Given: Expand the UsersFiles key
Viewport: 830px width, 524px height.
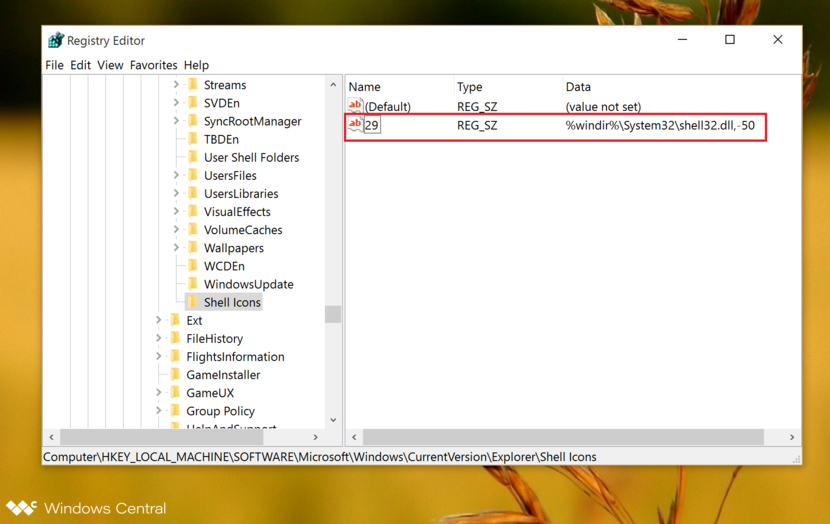Looking at the screenshot, I should pos(176,175).
